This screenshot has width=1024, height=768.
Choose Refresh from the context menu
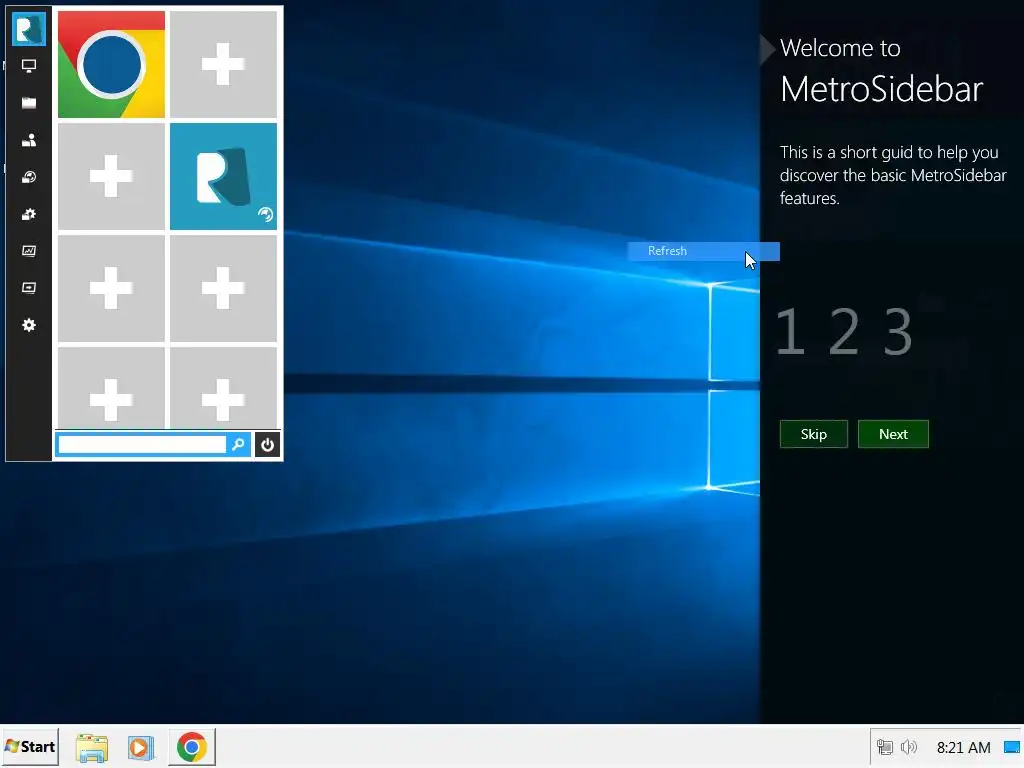point(703,251)
